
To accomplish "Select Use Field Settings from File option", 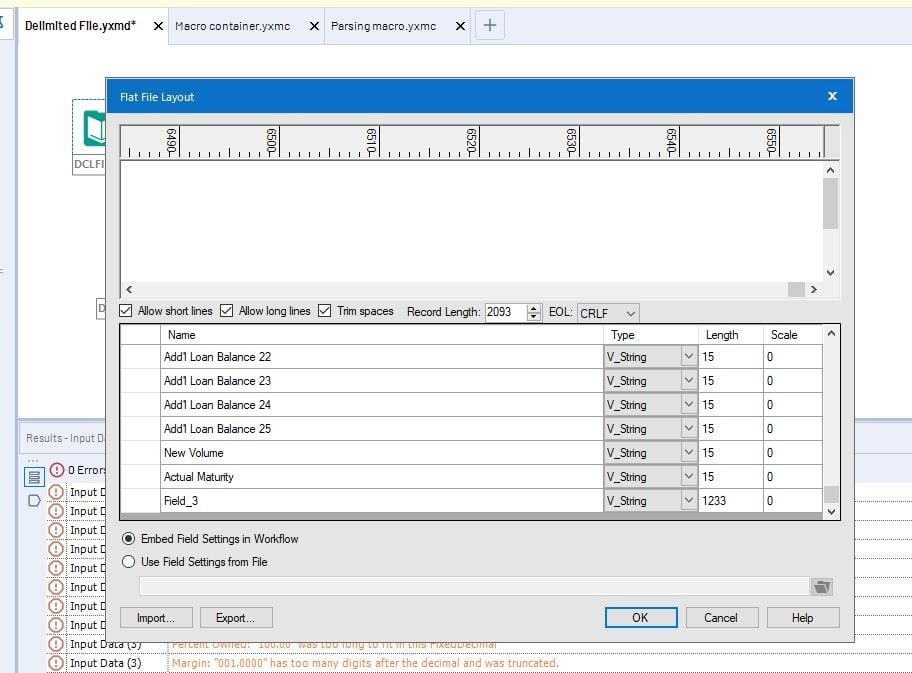I will click(127, 561).
